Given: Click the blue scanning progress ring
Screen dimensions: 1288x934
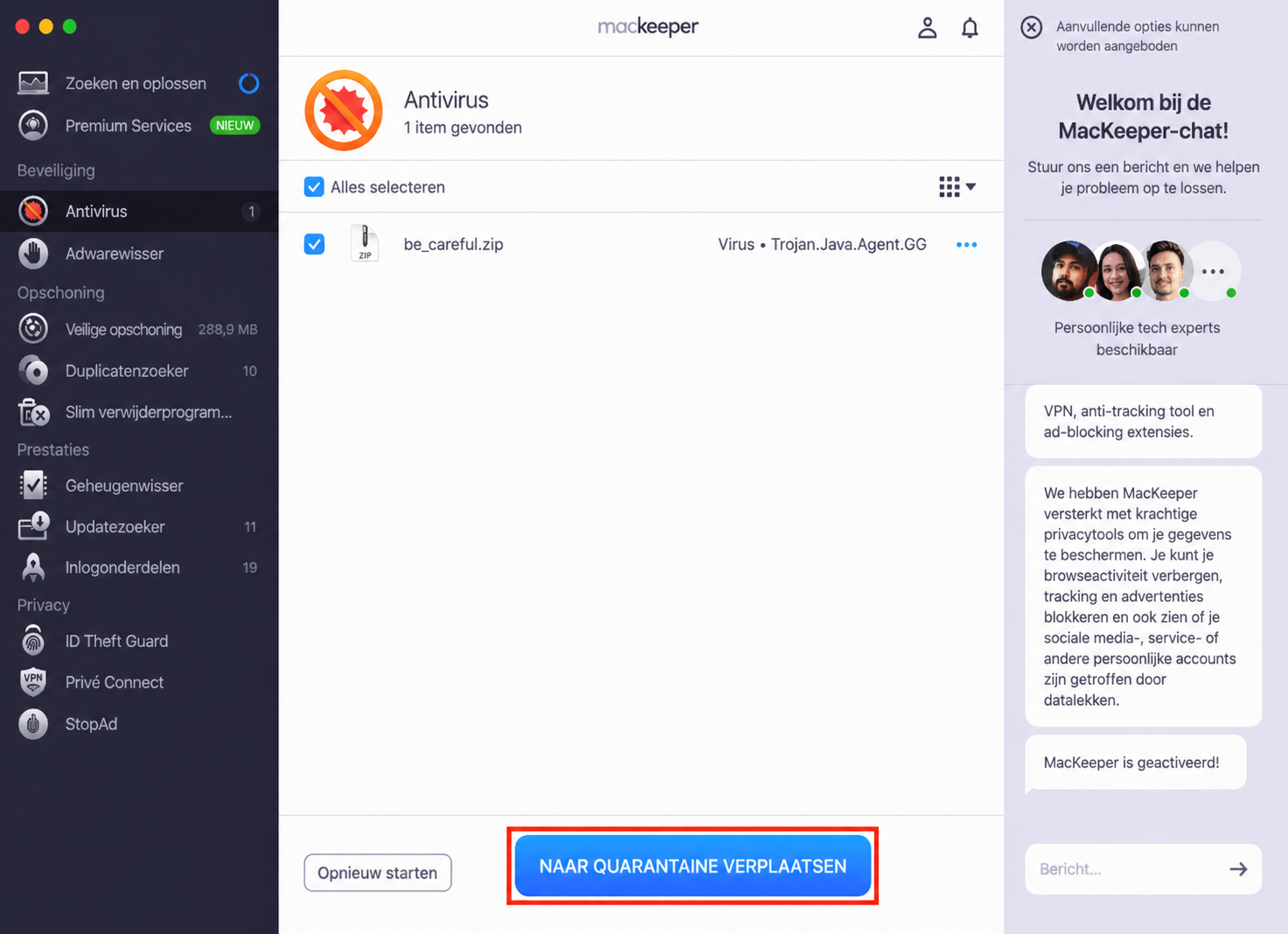Looking at the screenshot, I should point(249,83).
